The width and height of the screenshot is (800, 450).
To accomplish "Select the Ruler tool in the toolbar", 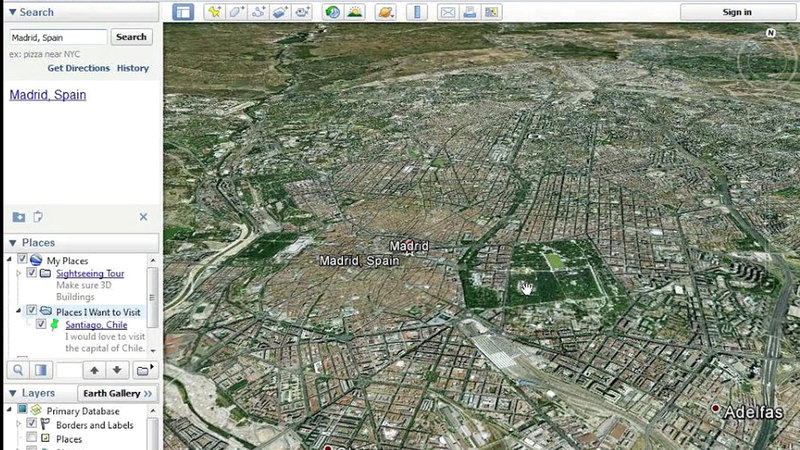I will coord(417,12).
